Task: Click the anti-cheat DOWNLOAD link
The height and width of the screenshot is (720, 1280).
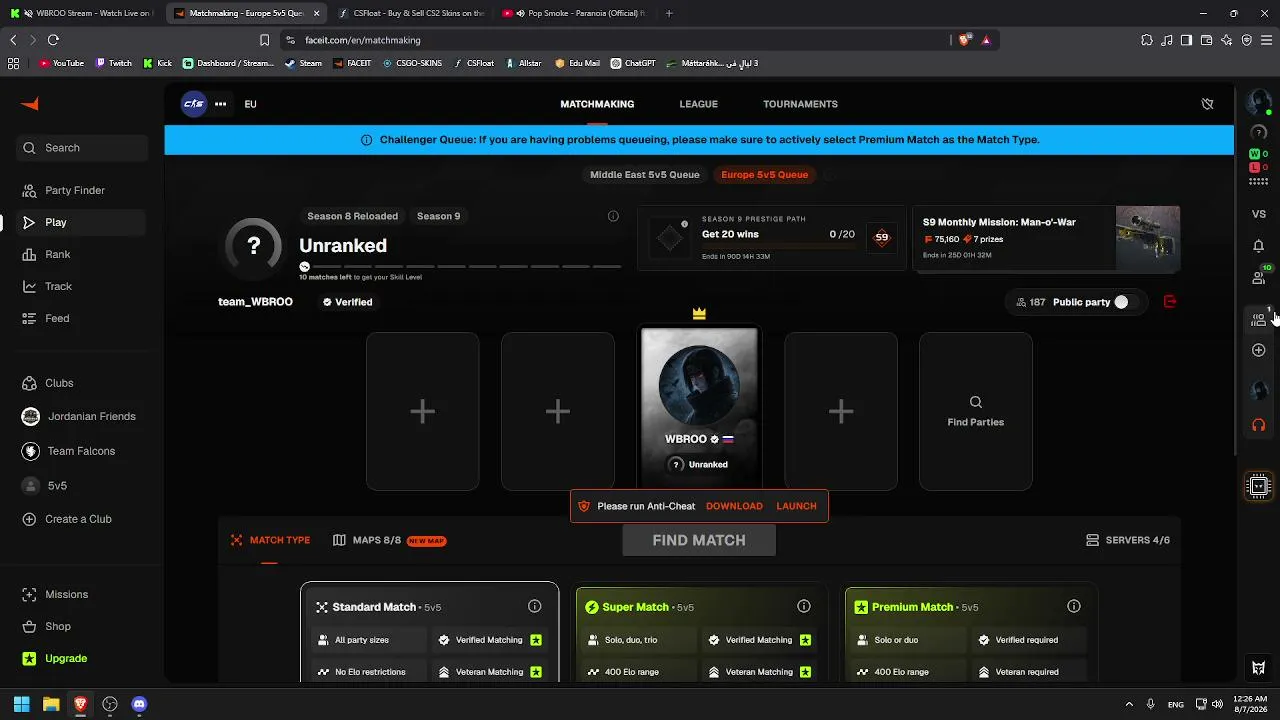Action: [734, 506]
